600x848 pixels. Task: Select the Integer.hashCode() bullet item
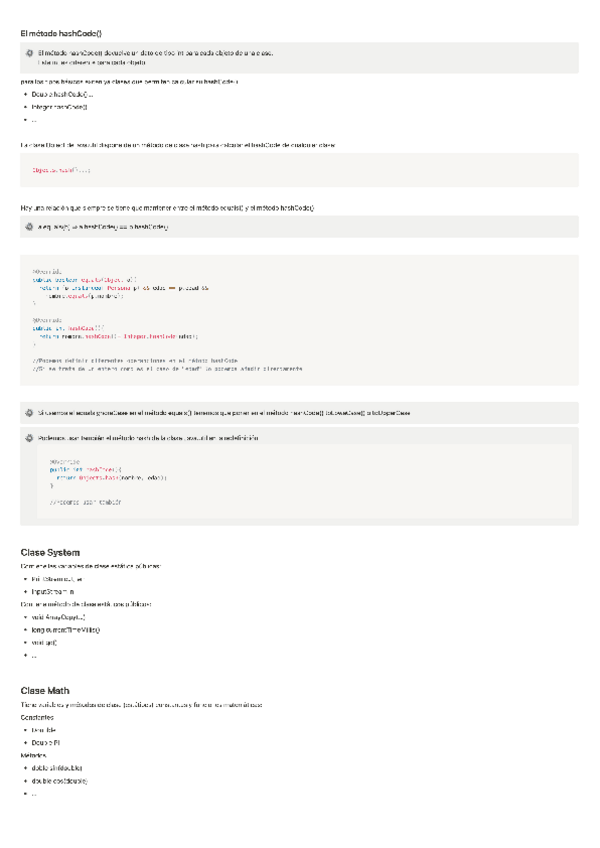pos(60,106)
